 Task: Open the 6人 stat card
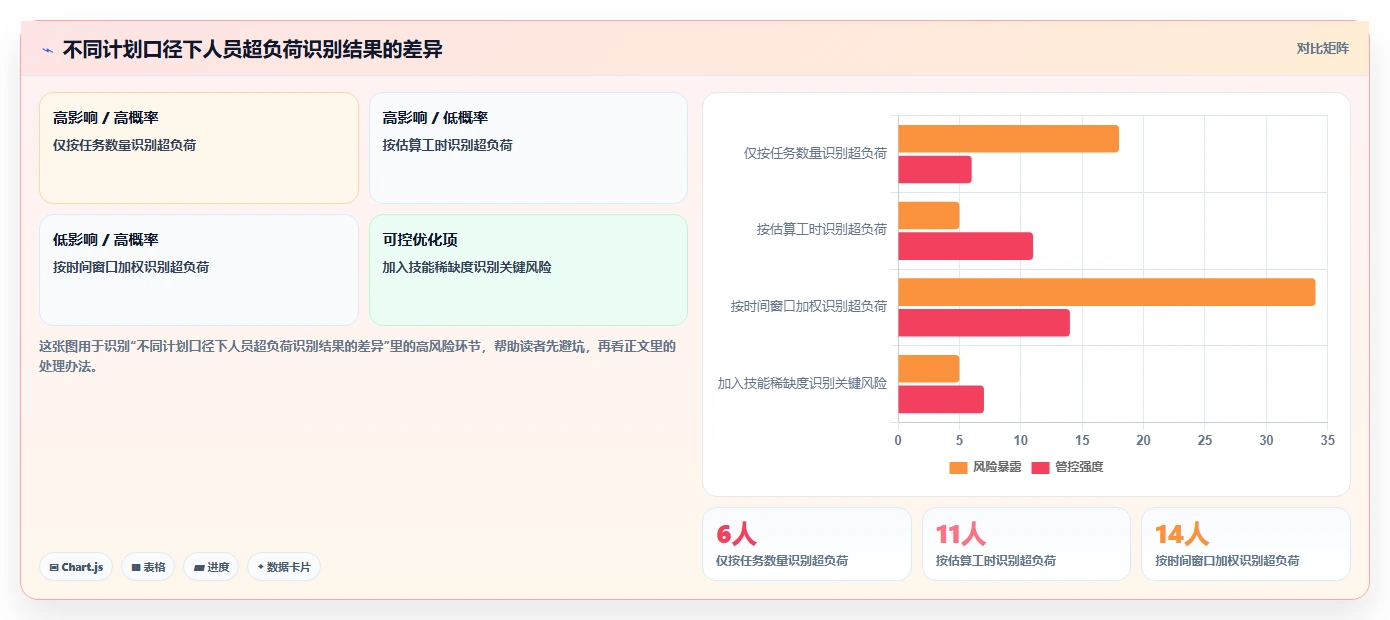coord(807,544)
